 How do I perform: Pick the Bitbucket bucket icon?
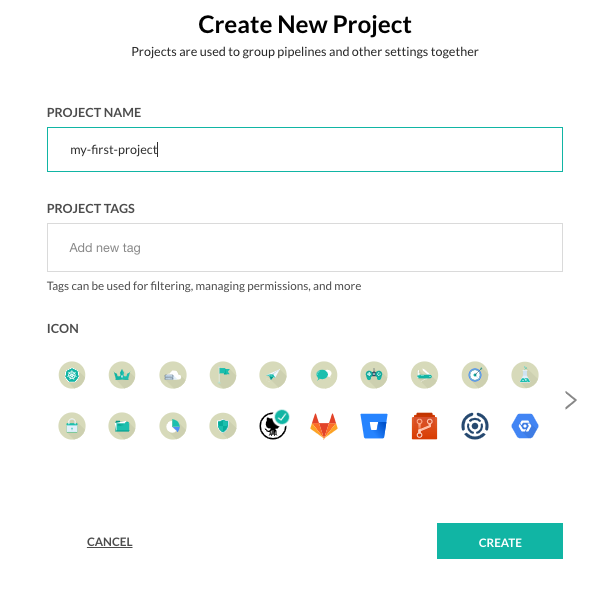[x=373, y=426]
